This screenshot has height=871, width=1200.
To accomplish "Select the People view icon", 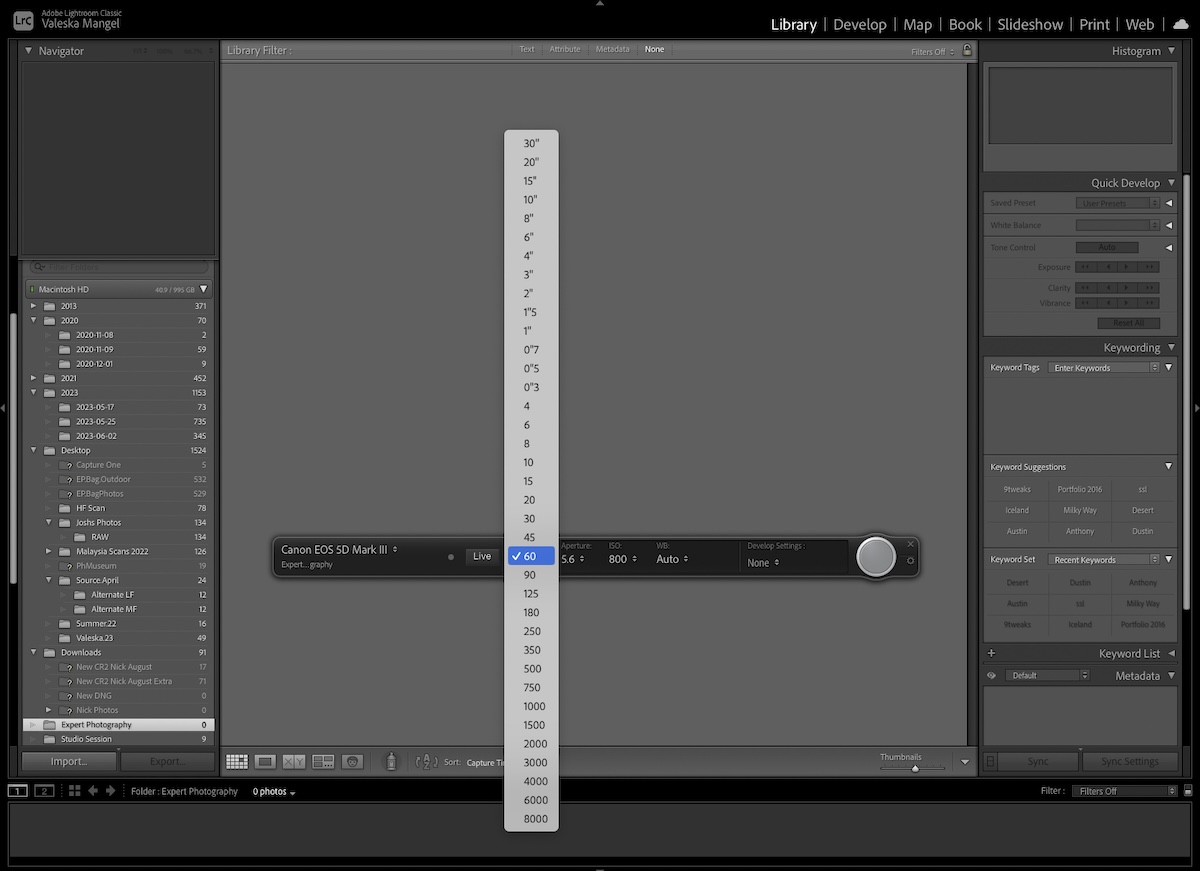I will tap(352, 761).
